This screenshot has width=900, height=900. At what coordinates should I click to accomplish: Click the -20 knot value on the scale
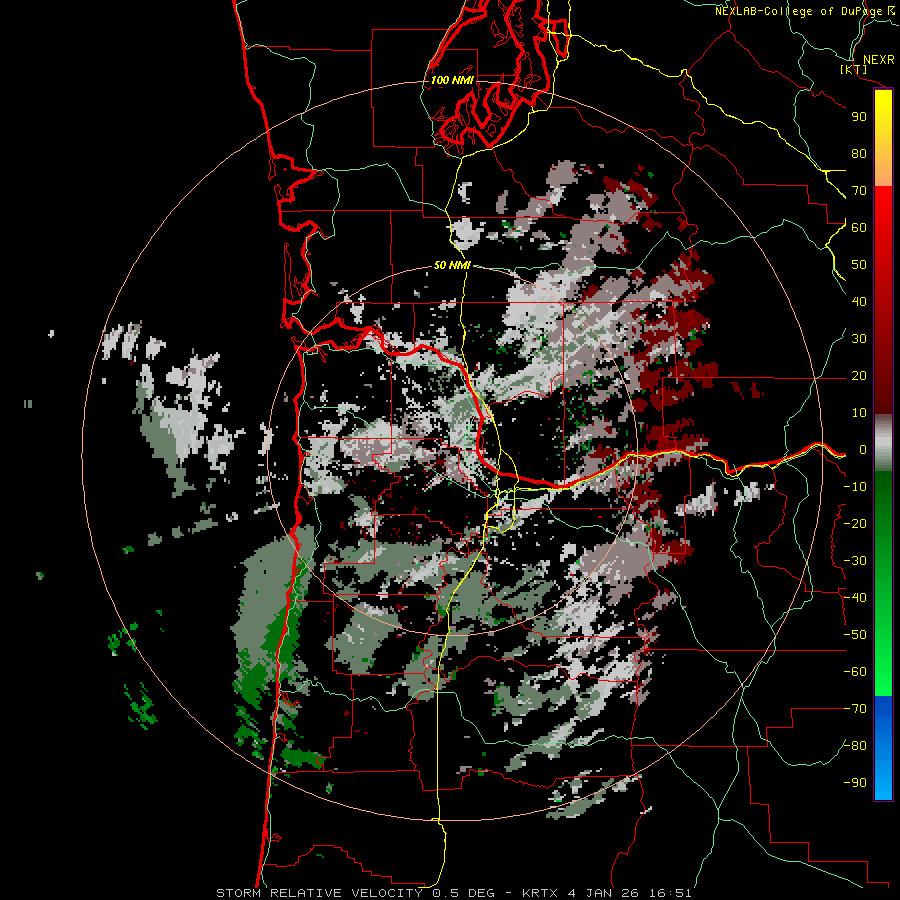pyautogui.click(x=855, y=523)
